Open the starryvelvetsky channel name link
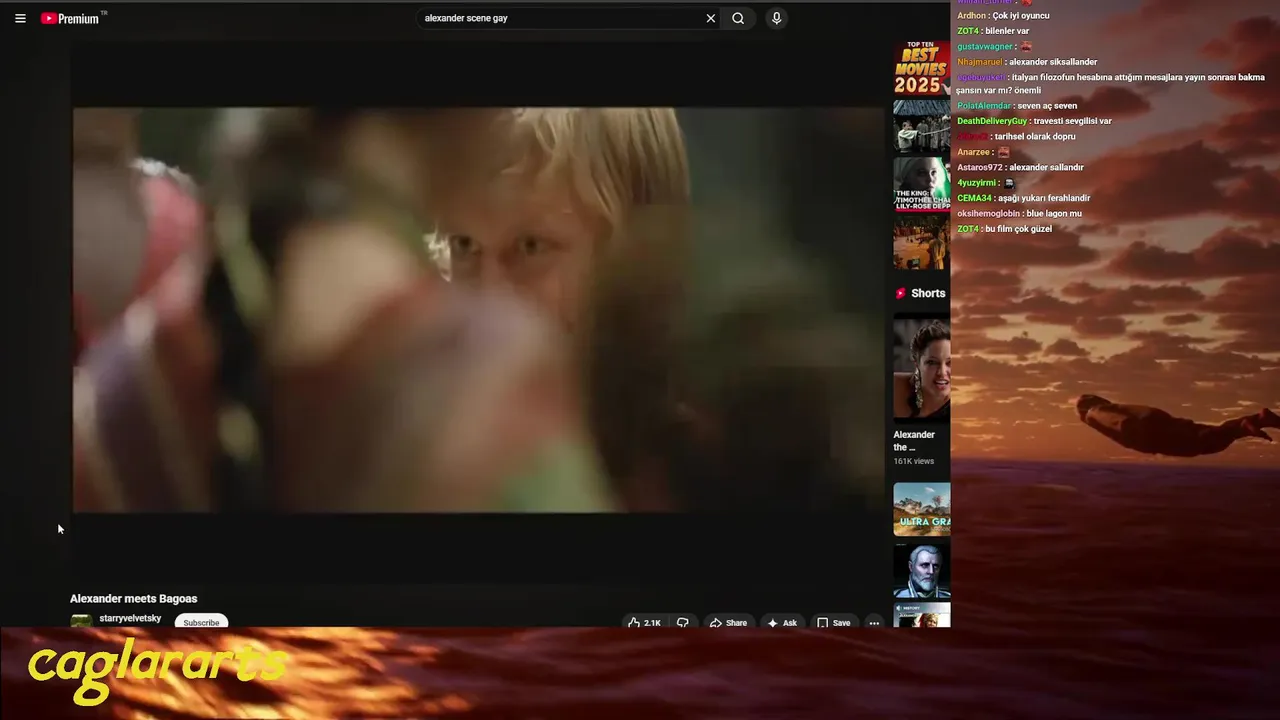Viewport: 1280px width, 720px height. click(130, 618)
